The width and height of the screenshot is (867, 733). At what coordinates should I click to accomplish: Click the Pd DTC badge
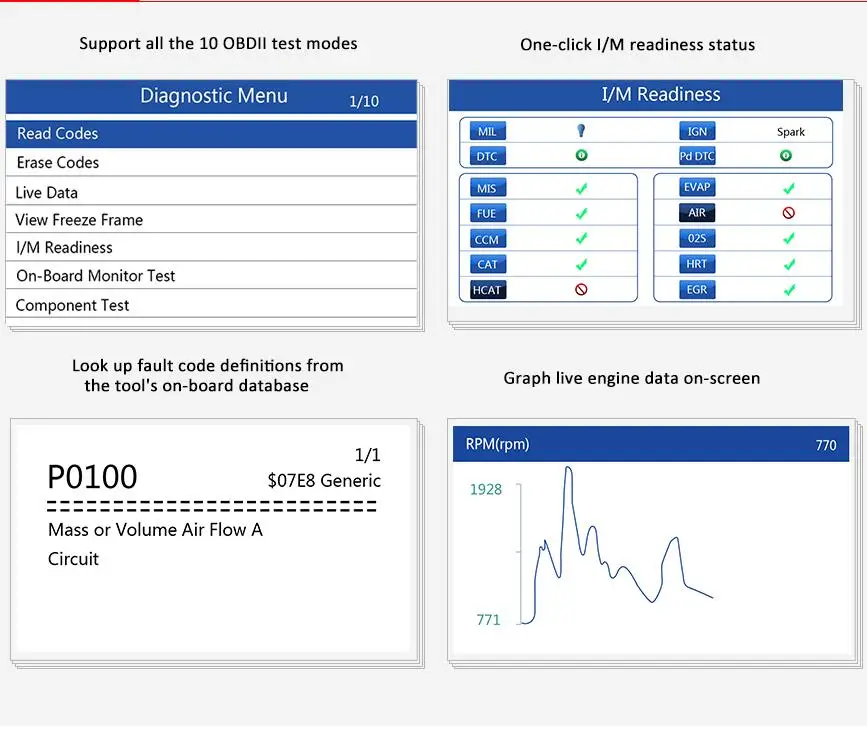[697, 156]
